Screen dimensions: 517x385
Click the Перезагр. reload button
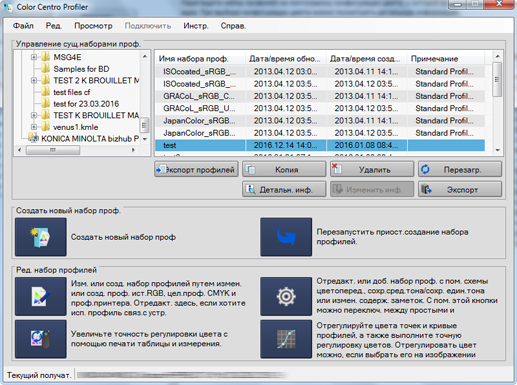[460, 169]
